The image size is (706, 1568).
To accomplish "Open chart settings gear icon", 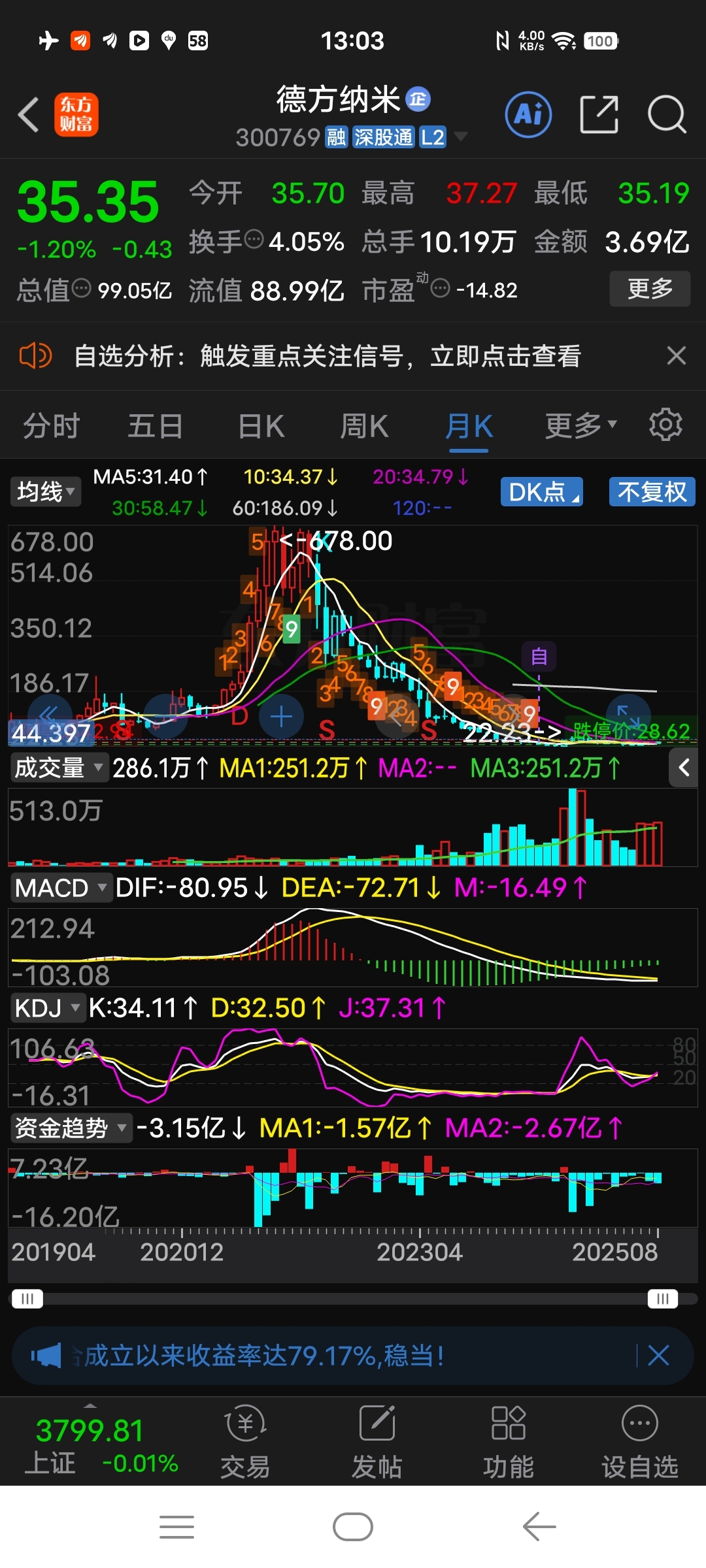I will click(665, 425).
